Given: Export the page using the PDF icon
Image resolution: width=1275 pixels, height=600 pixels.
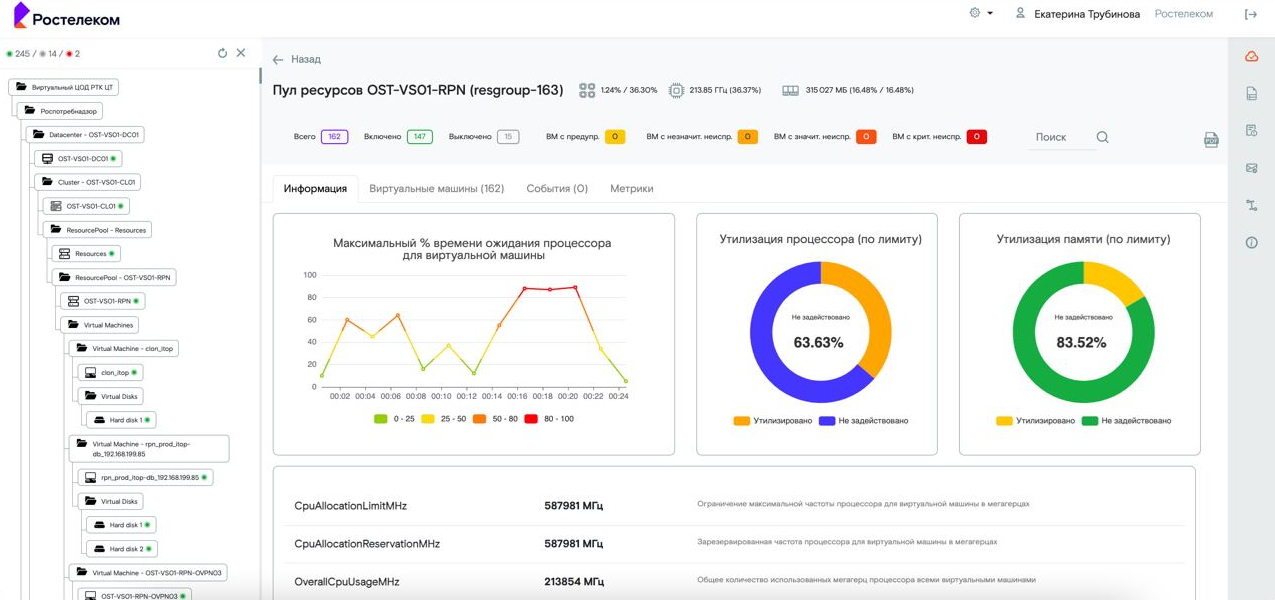Looking at the screenshot, I should point(1210,140).
